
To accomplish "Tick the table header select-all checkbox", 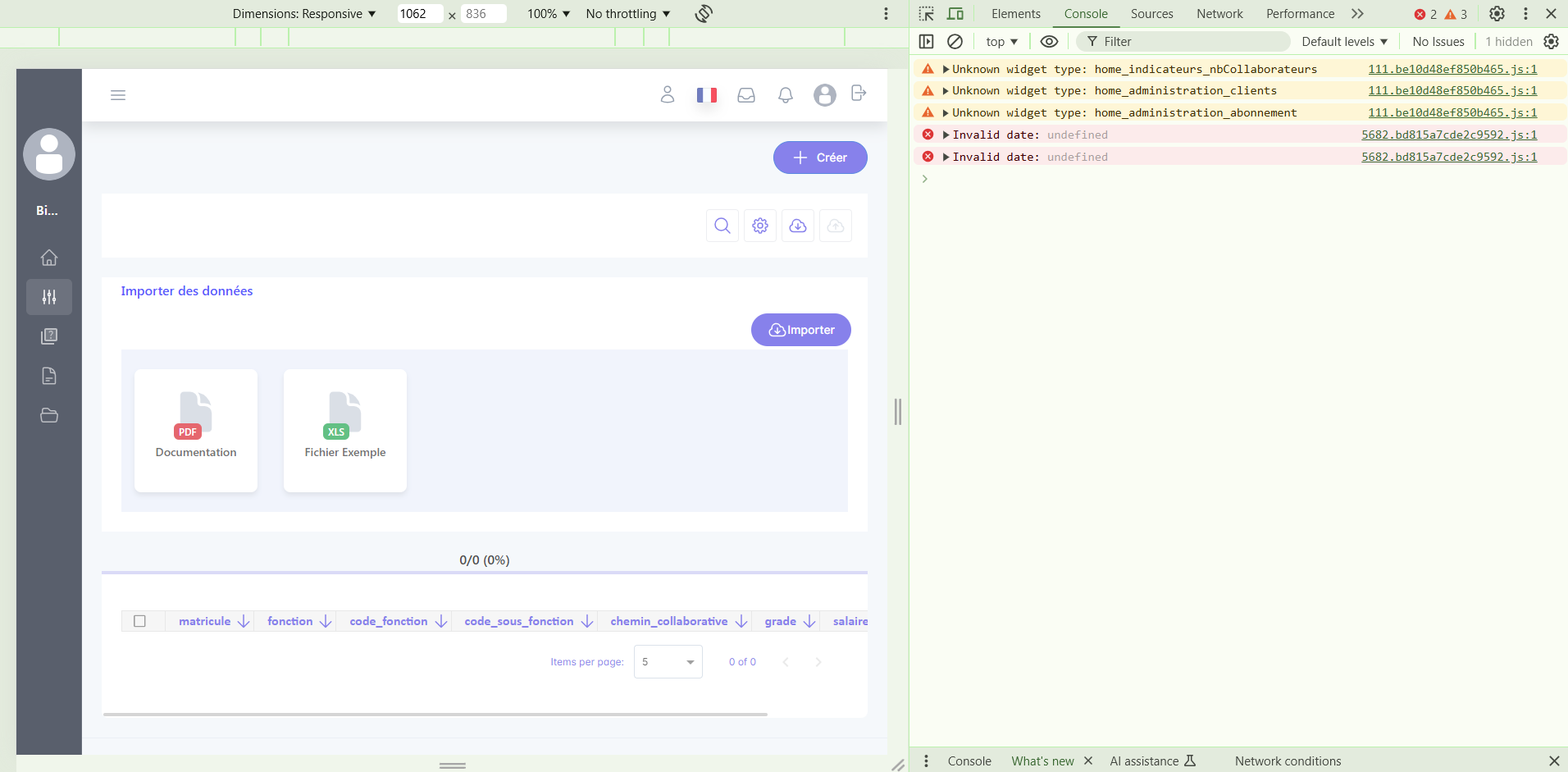I will [139, 621].
